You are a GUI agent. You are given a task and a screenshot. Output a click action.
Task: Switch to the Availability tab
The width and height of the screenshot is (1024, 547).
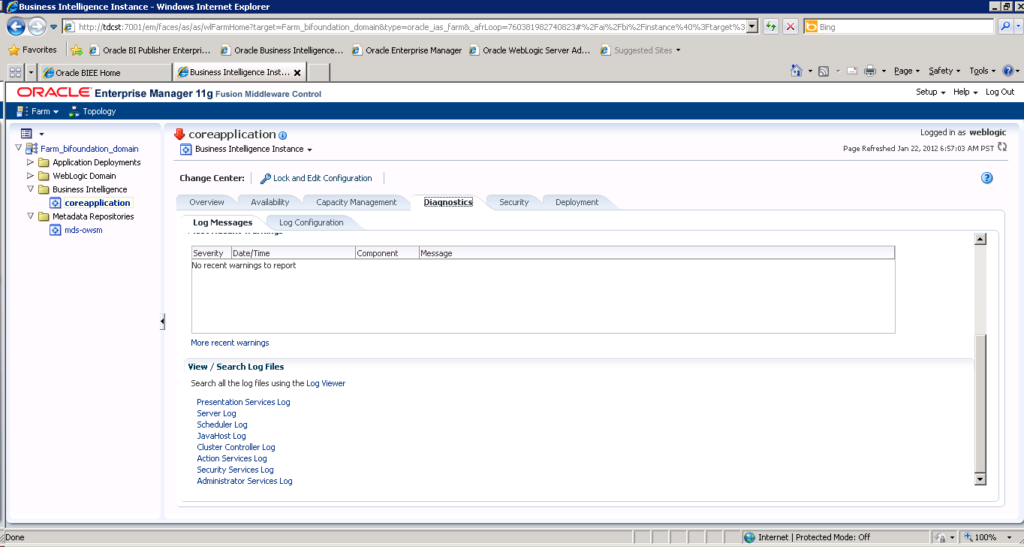click(x=270, y=202)
